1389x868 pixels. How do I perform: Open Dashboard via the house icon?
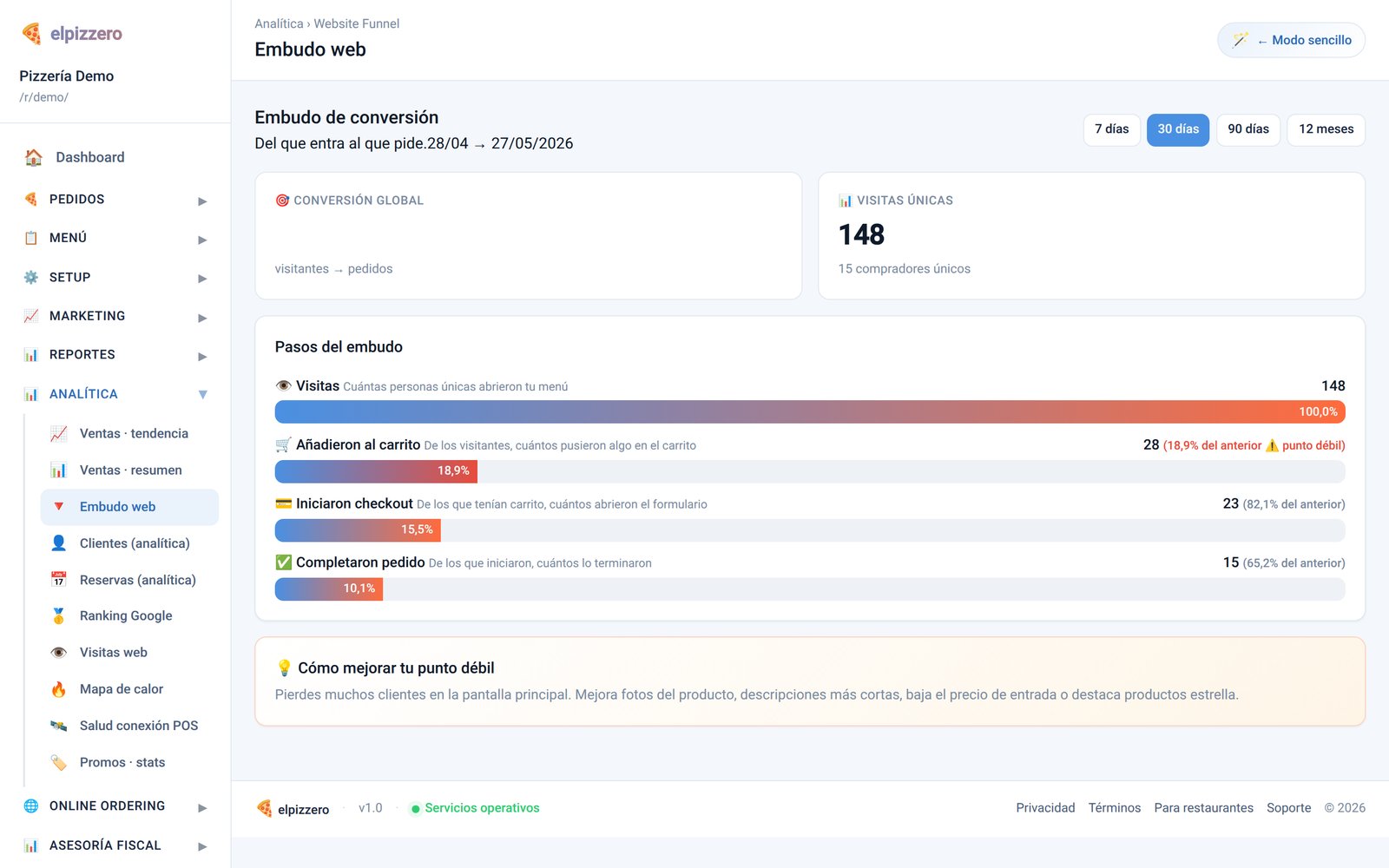[34, 157]
